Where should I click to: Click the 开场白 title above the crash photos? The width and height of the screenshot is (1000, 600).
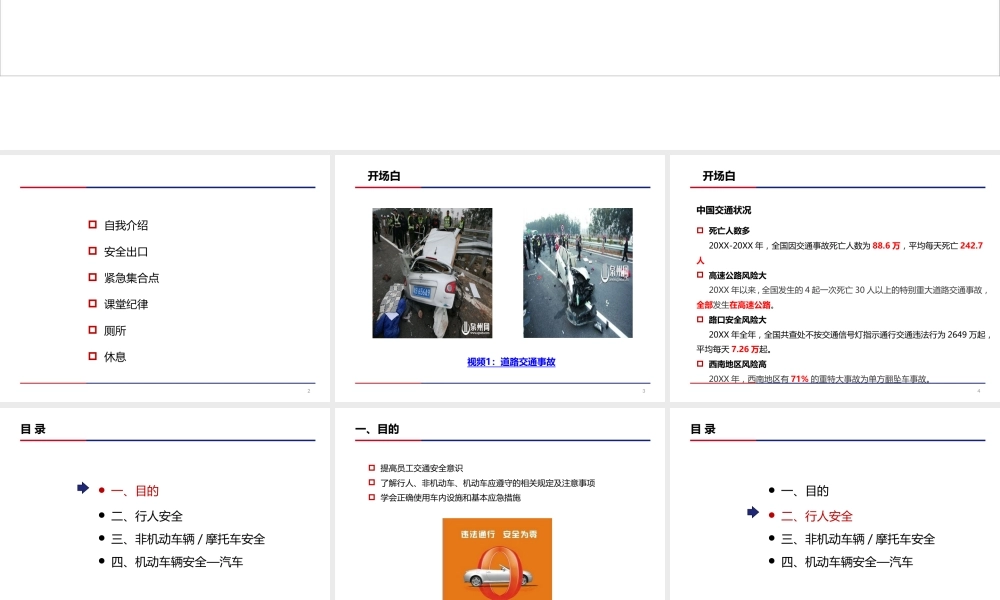(384, 176)
